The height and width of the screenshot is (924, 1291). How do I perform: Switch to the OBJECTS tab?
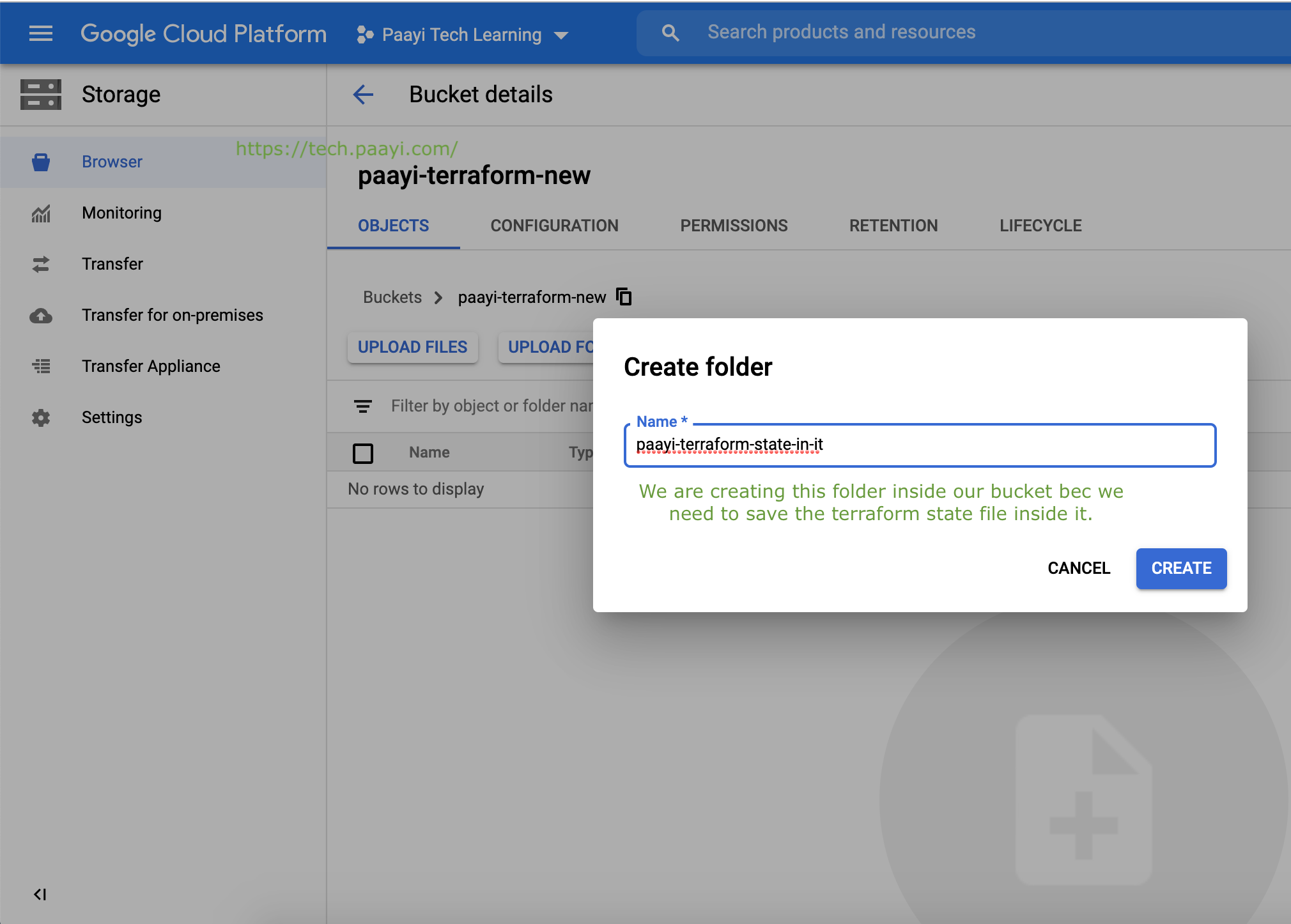point(394,226)
